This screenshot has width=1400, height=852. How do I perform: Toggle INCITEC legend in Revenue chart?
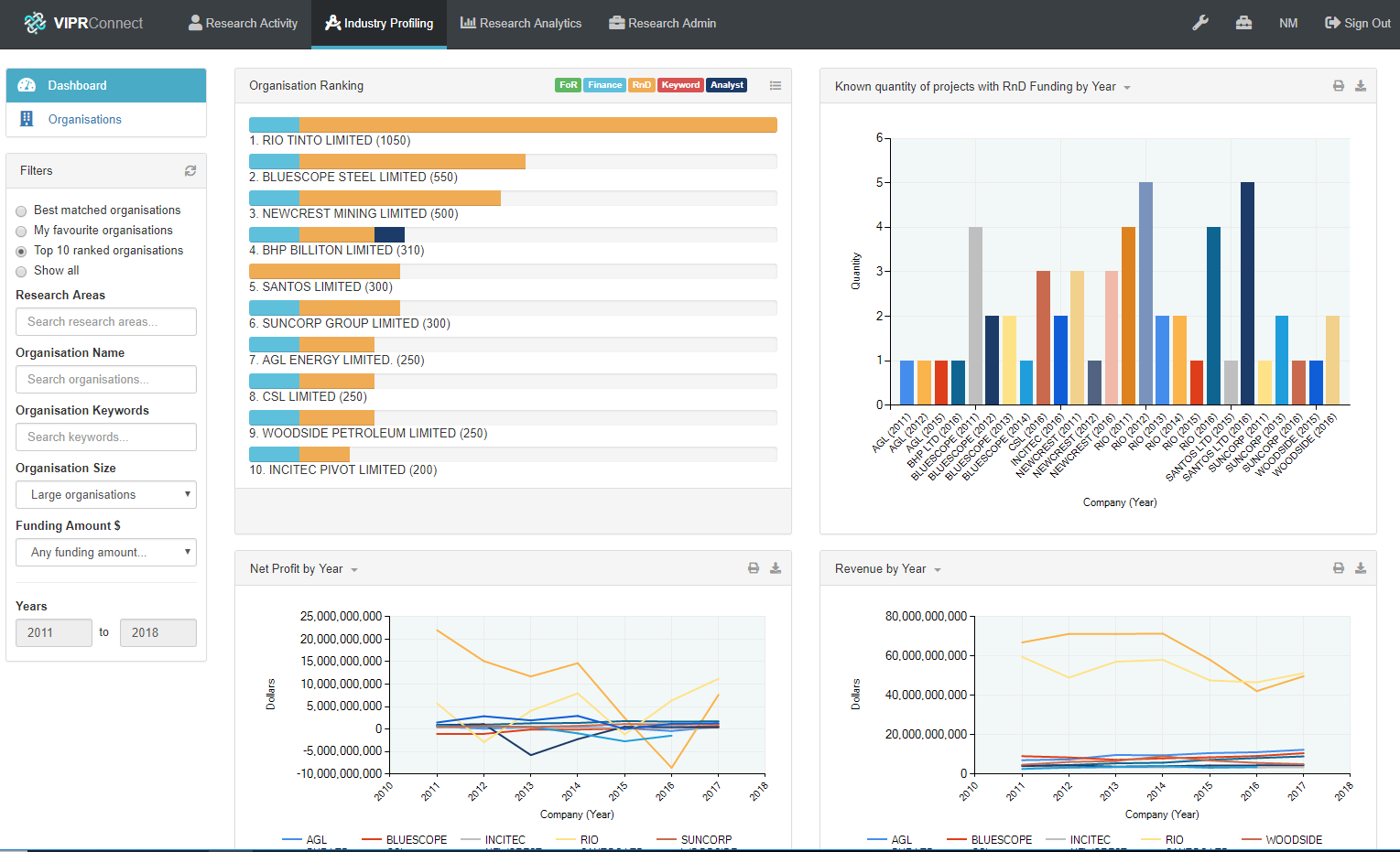tap(1079, 839)
